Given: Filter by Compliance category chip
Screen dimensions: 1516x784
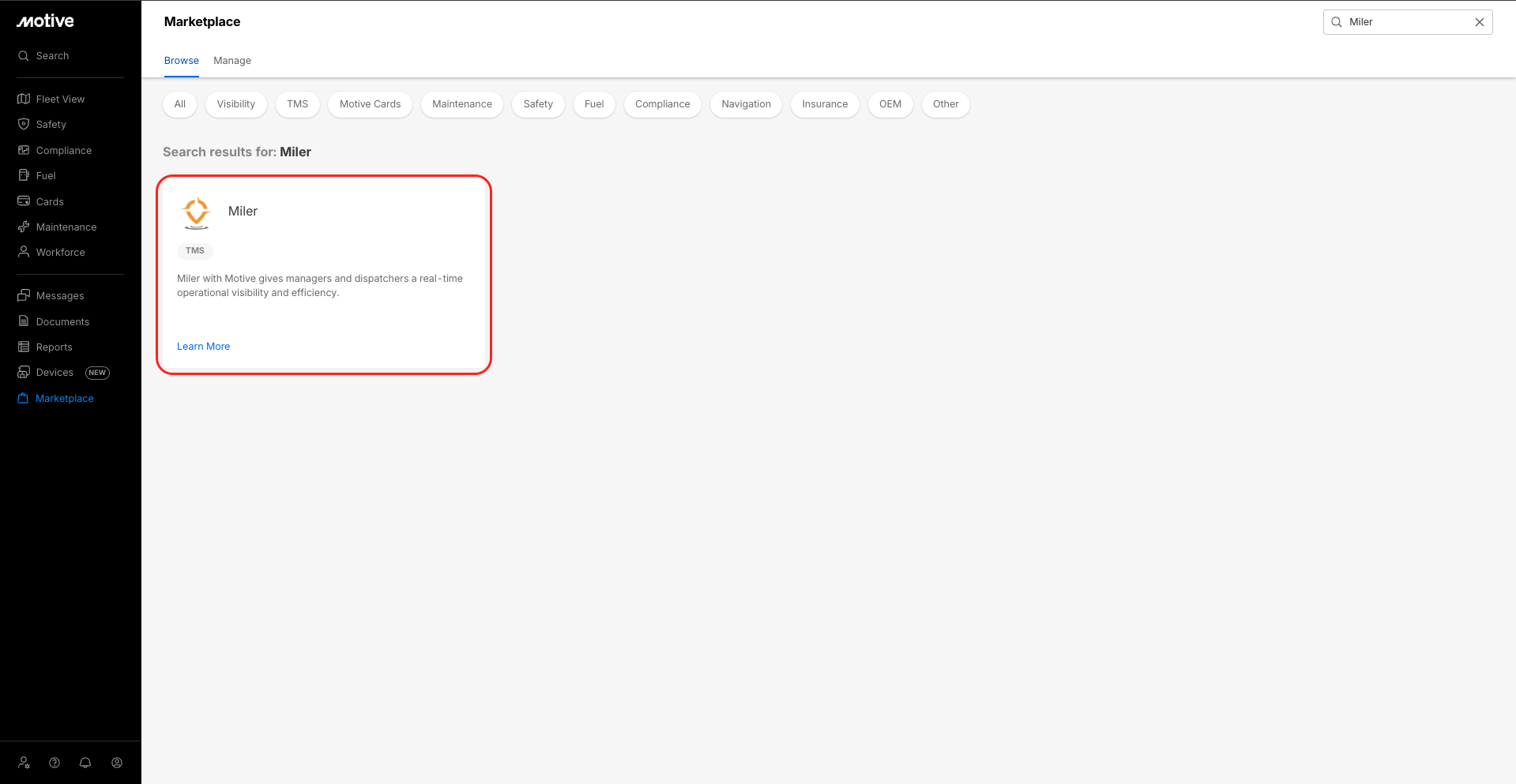Looking at the screenshot, I should click(x=663, y=104).
